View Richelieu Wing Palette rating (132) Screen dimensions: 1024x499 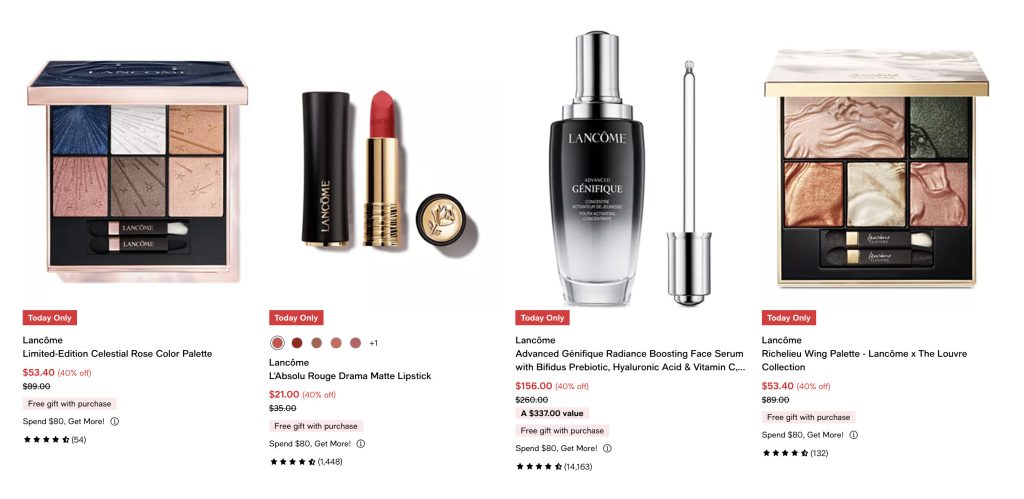point(795,453)
